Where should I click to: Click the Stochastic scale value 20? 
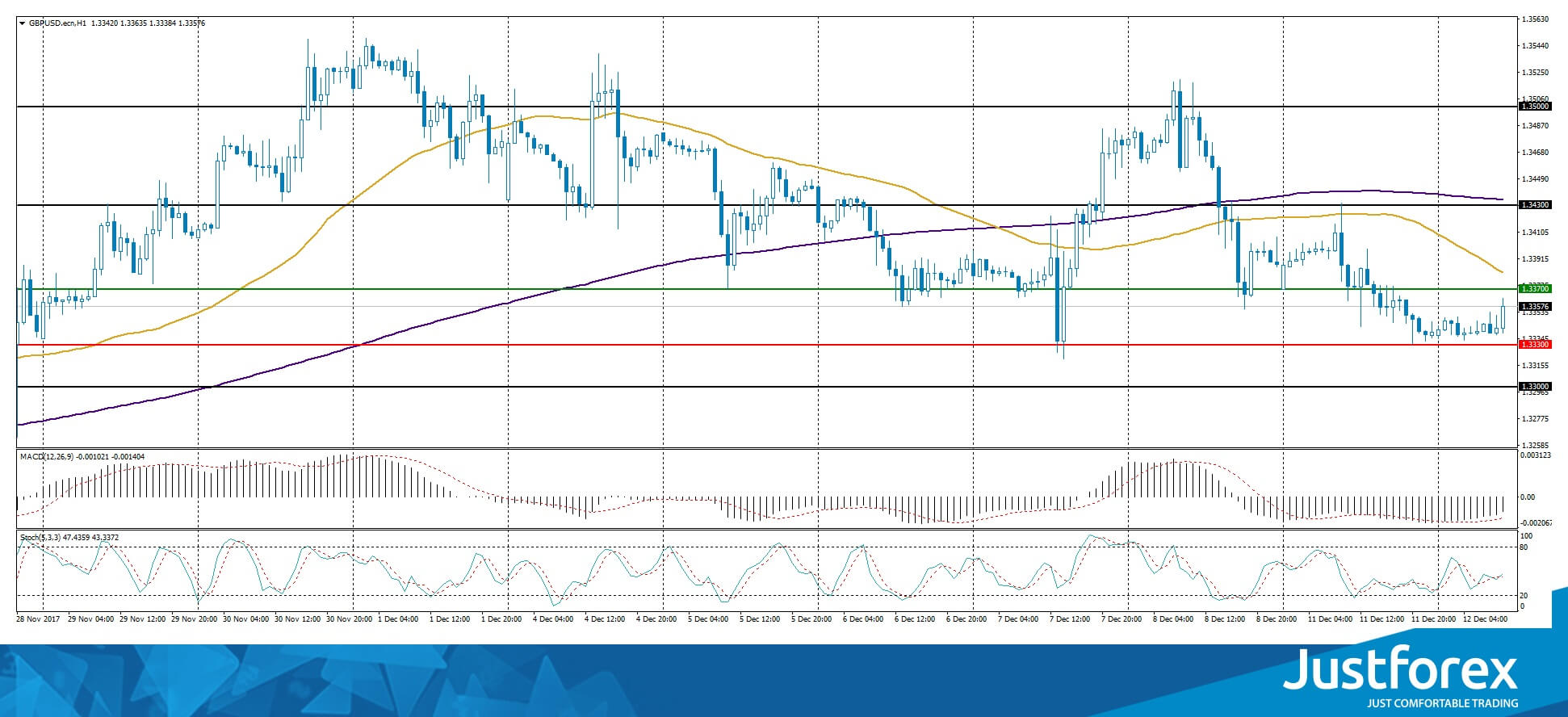[1524, 595]
